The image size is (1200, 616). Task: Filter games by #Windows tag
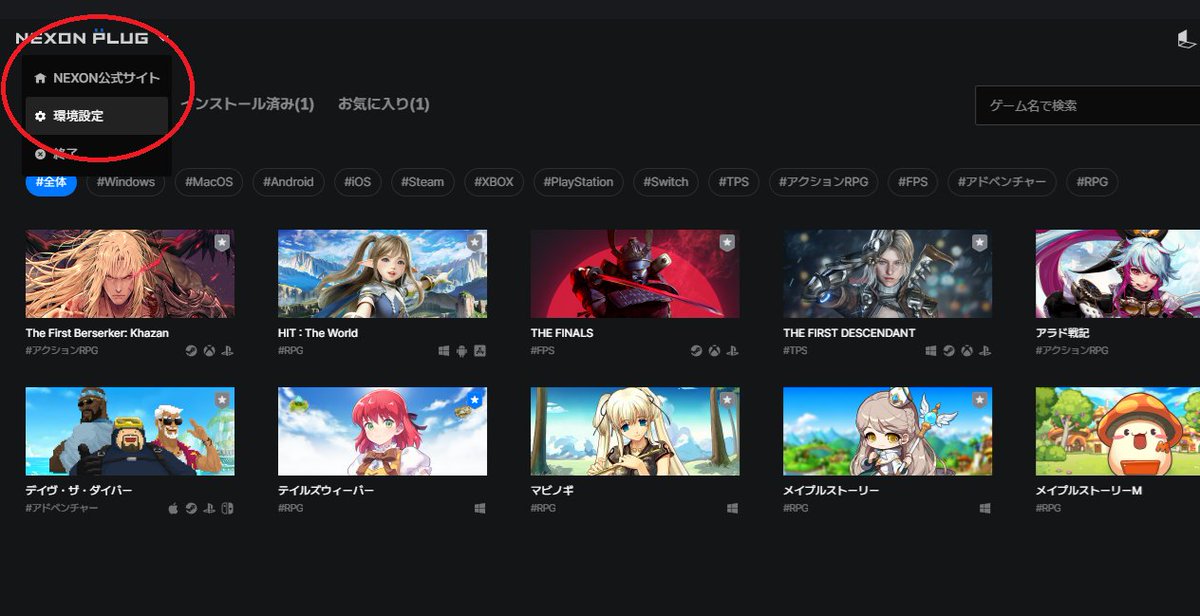pyautogui.click(x=126, y=182)
